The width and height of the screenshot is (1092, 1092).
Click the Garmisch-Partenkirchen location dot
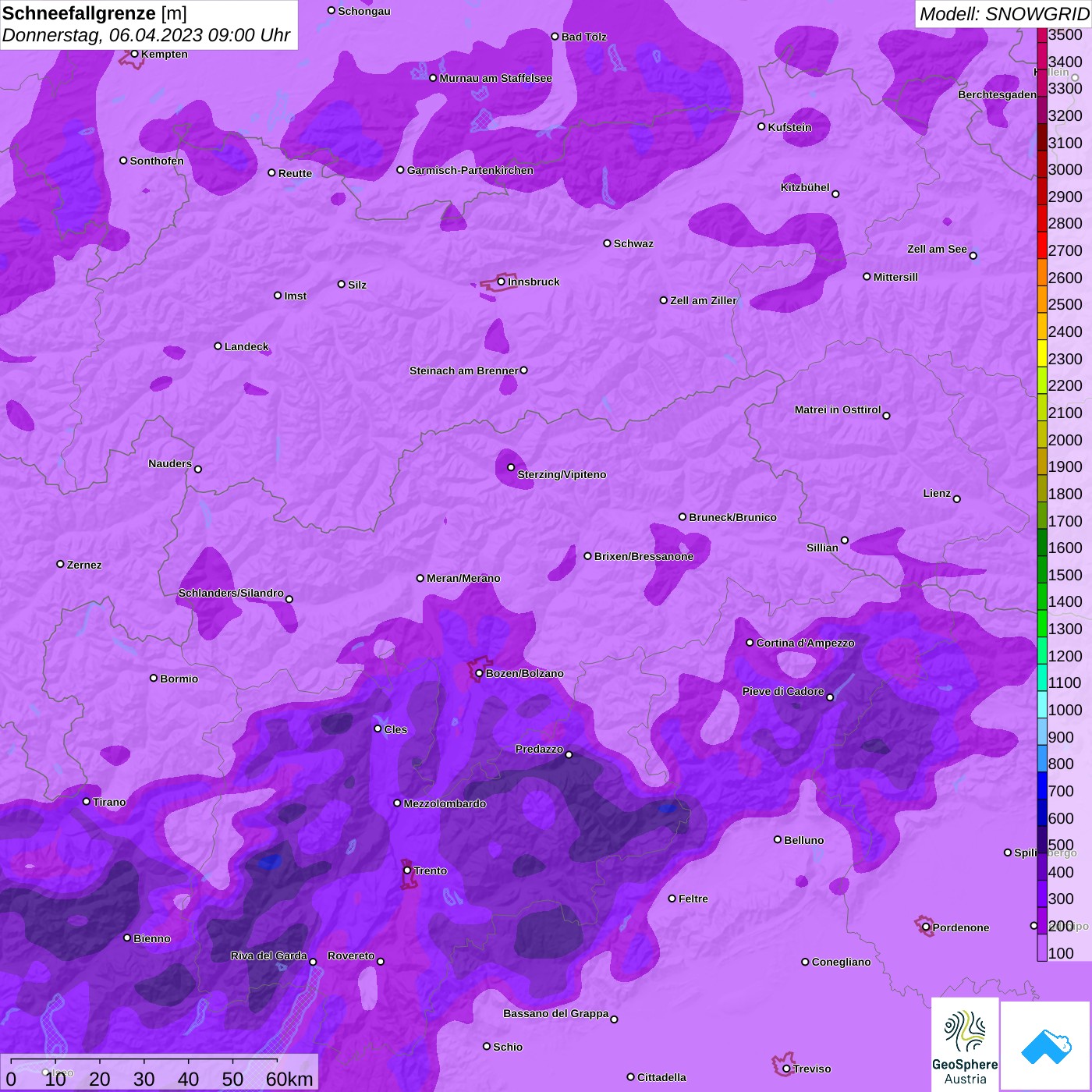[400, 170]
